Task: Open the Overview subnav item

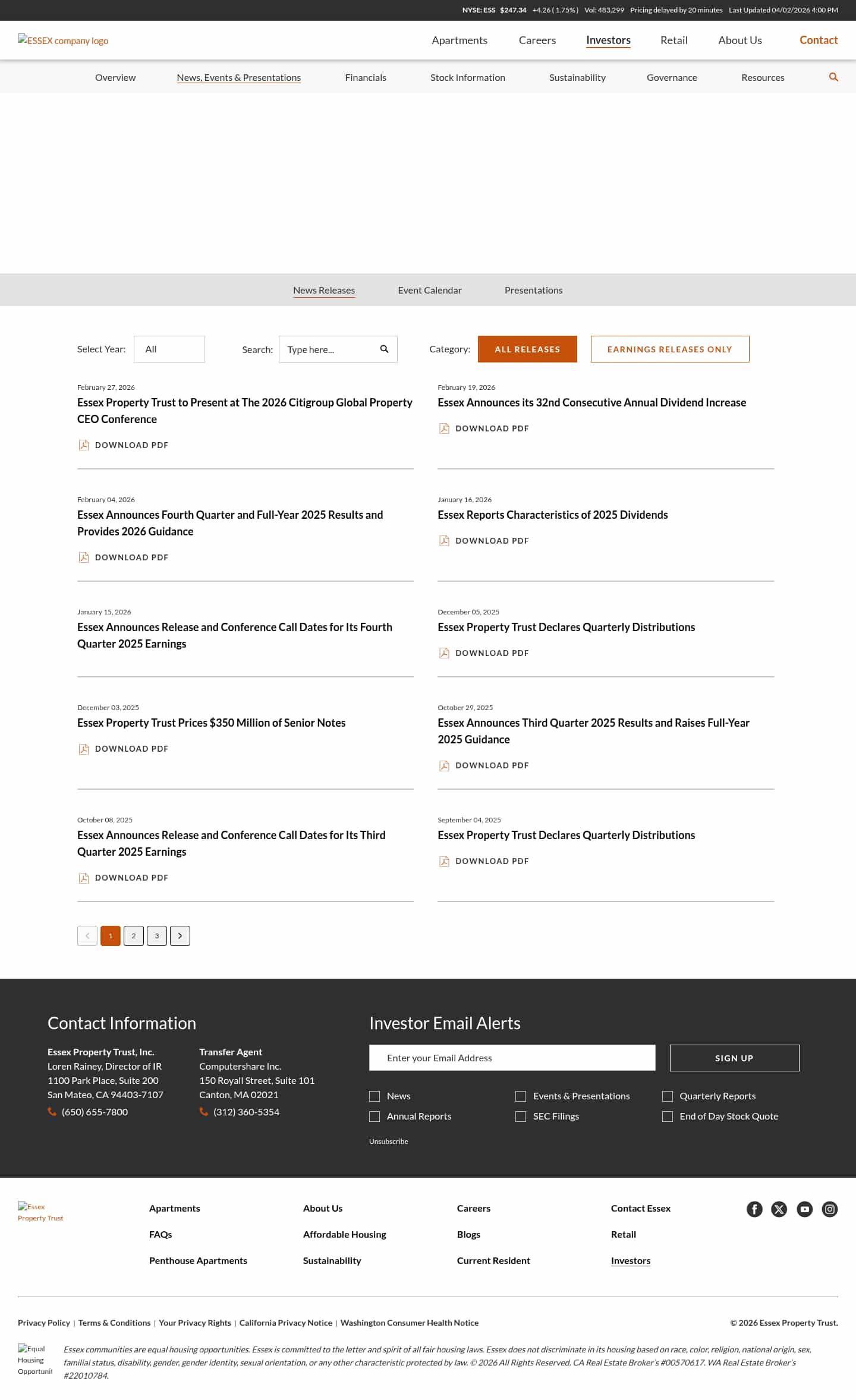Action: click(x=115, y=77)
